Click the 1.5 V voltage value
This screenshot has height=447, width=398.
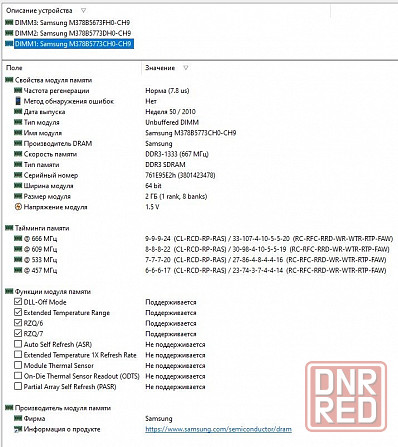pyautogui.click(x=152, y=207)
